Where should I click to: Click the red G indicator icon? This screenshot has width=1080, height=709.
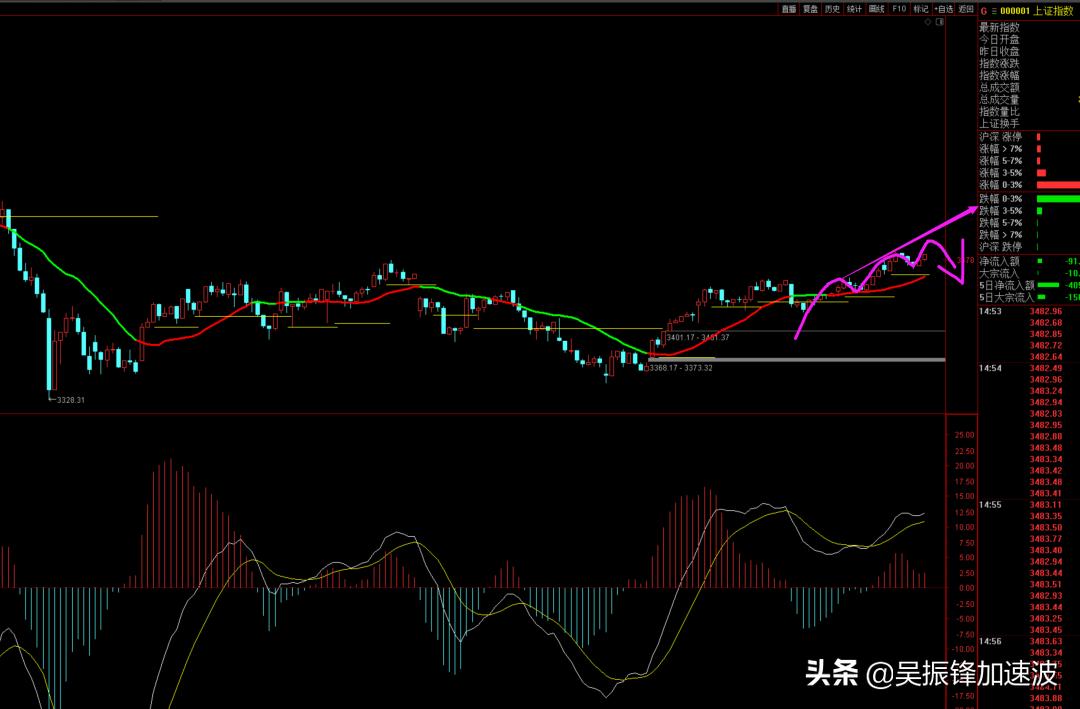pyautogui.click(x=983, y=9)
